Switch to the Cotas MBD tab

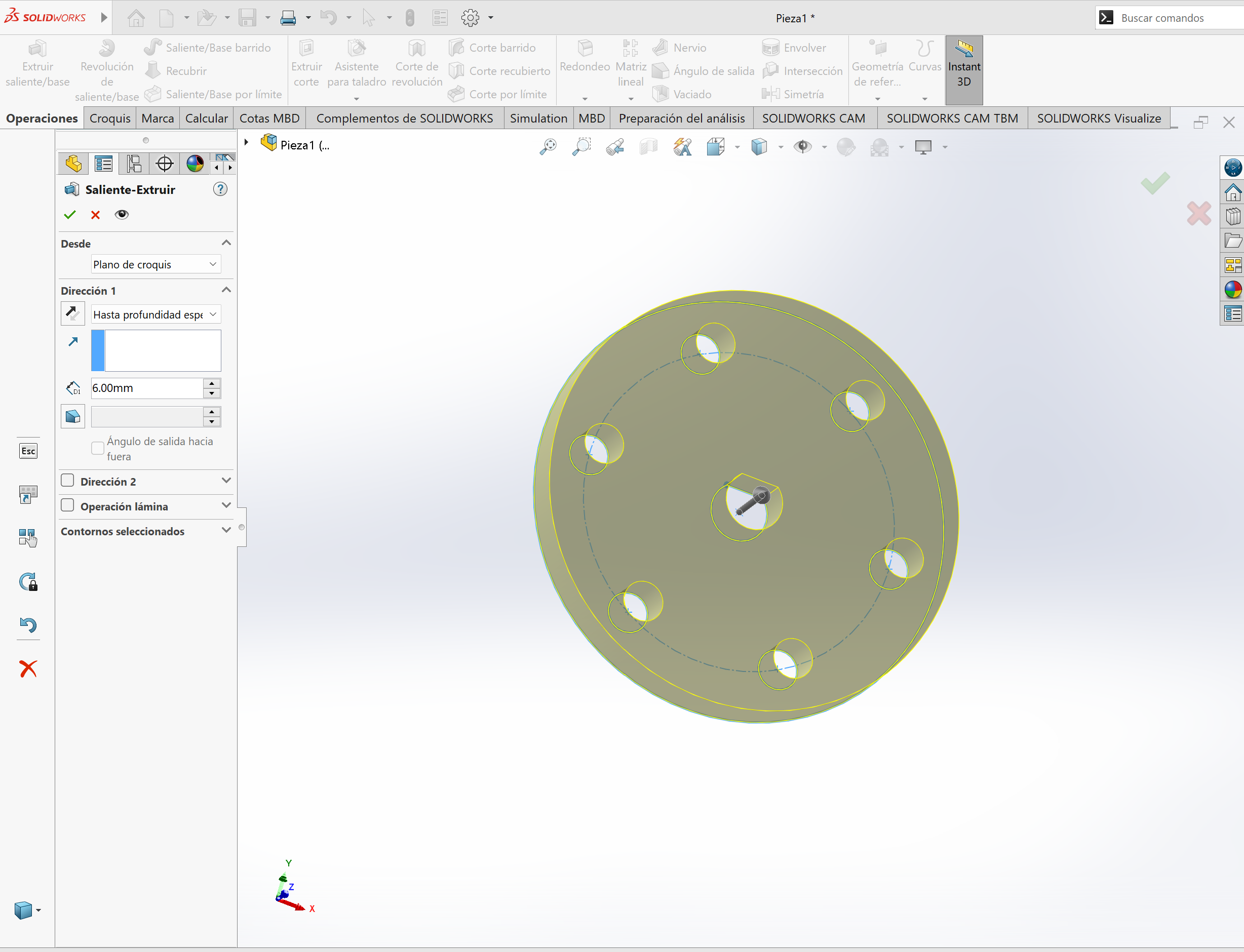point(269,118)
